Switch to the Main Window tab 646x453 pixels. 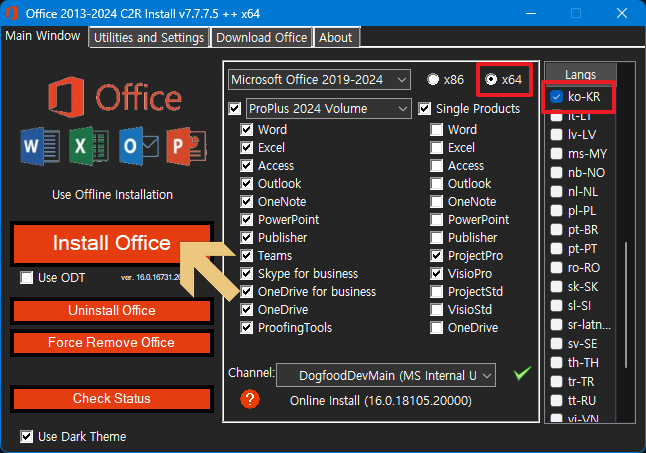[43, 36]
